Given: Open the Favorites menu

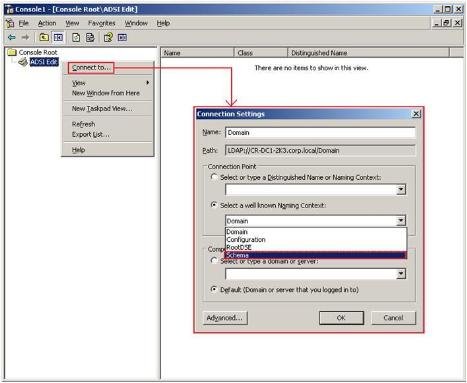Looking at the screenshot, I should (x=102, y=23).
